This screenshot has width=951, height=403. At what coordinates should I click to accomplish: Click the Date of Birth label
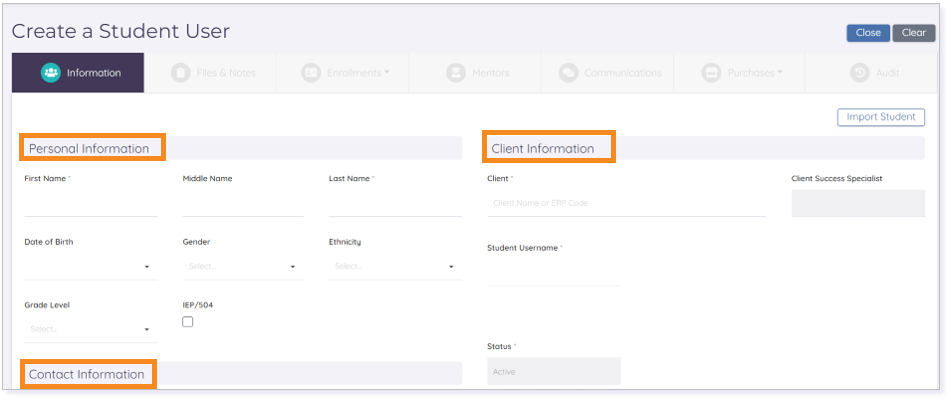tap(49, 242)
